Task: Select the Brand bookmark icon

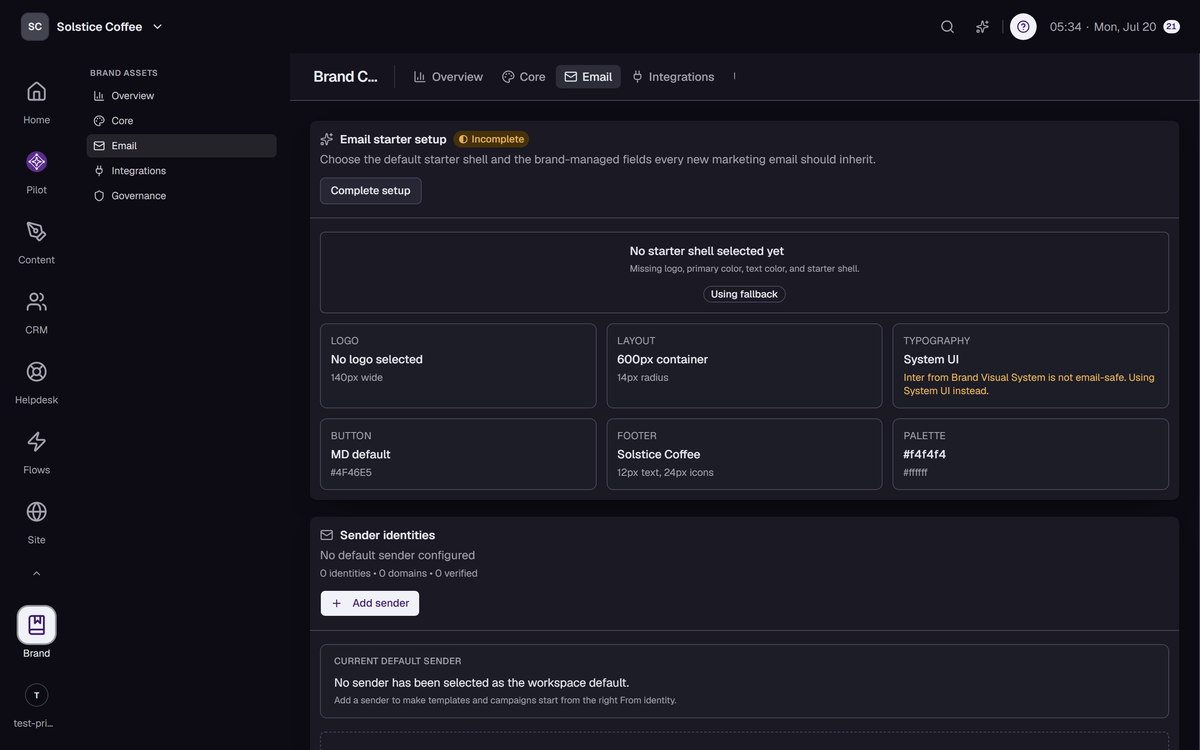Action: tap(37, 625)
